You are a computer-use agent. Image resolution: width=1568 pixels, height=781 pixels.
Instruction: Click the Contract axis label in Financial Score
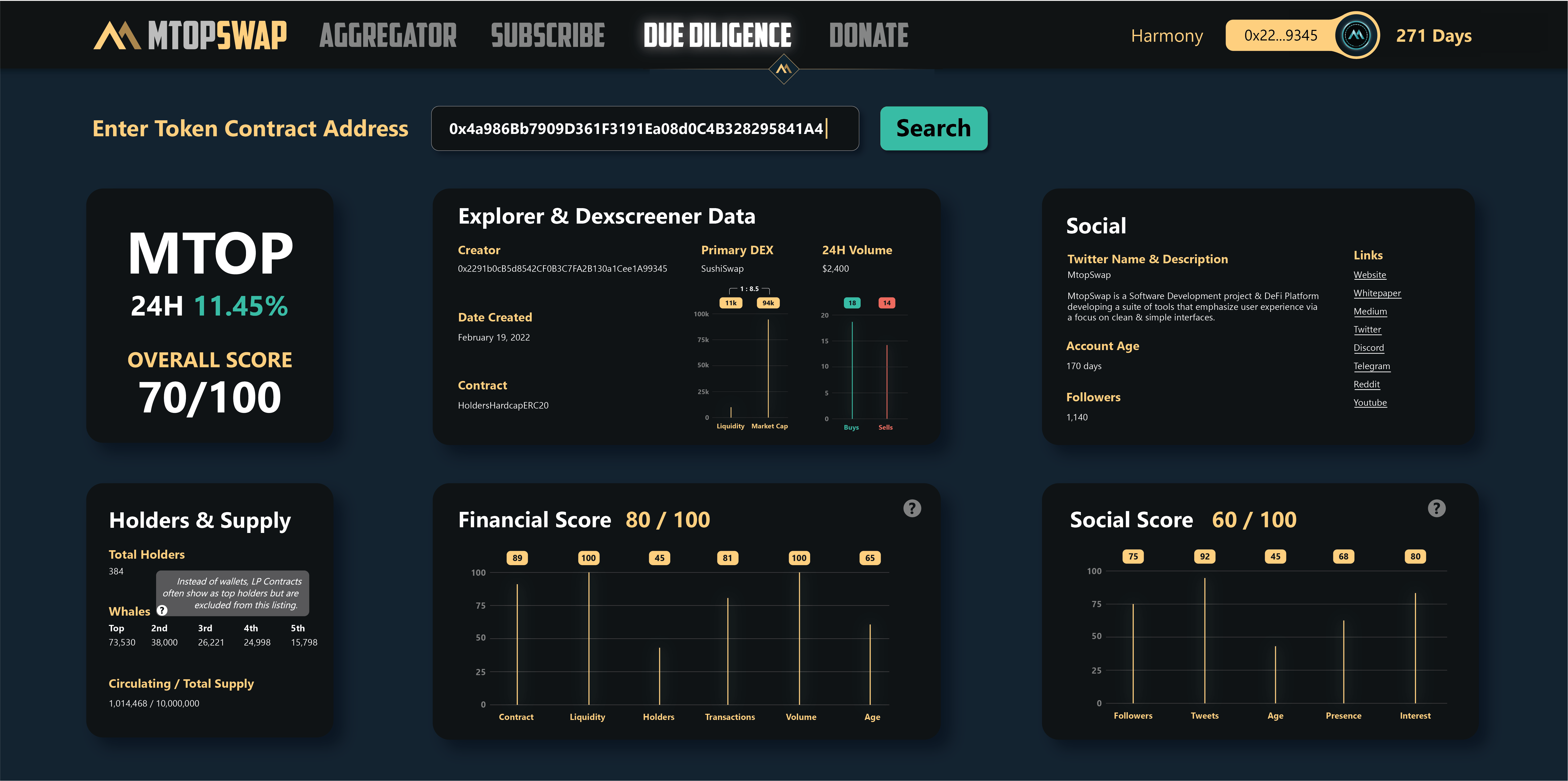tap(516, 717)
